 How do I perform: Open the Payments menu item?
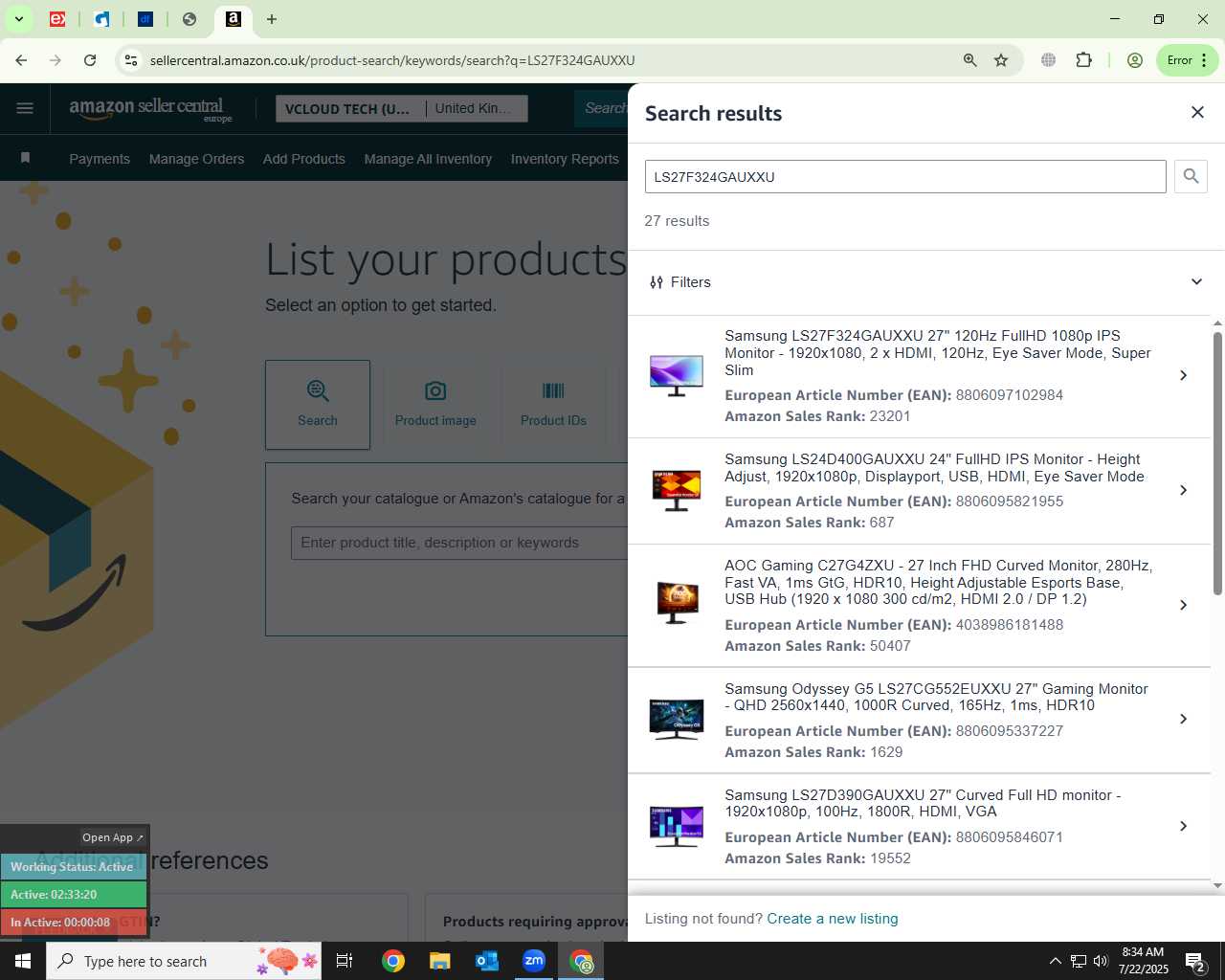[x=100, y=159]
